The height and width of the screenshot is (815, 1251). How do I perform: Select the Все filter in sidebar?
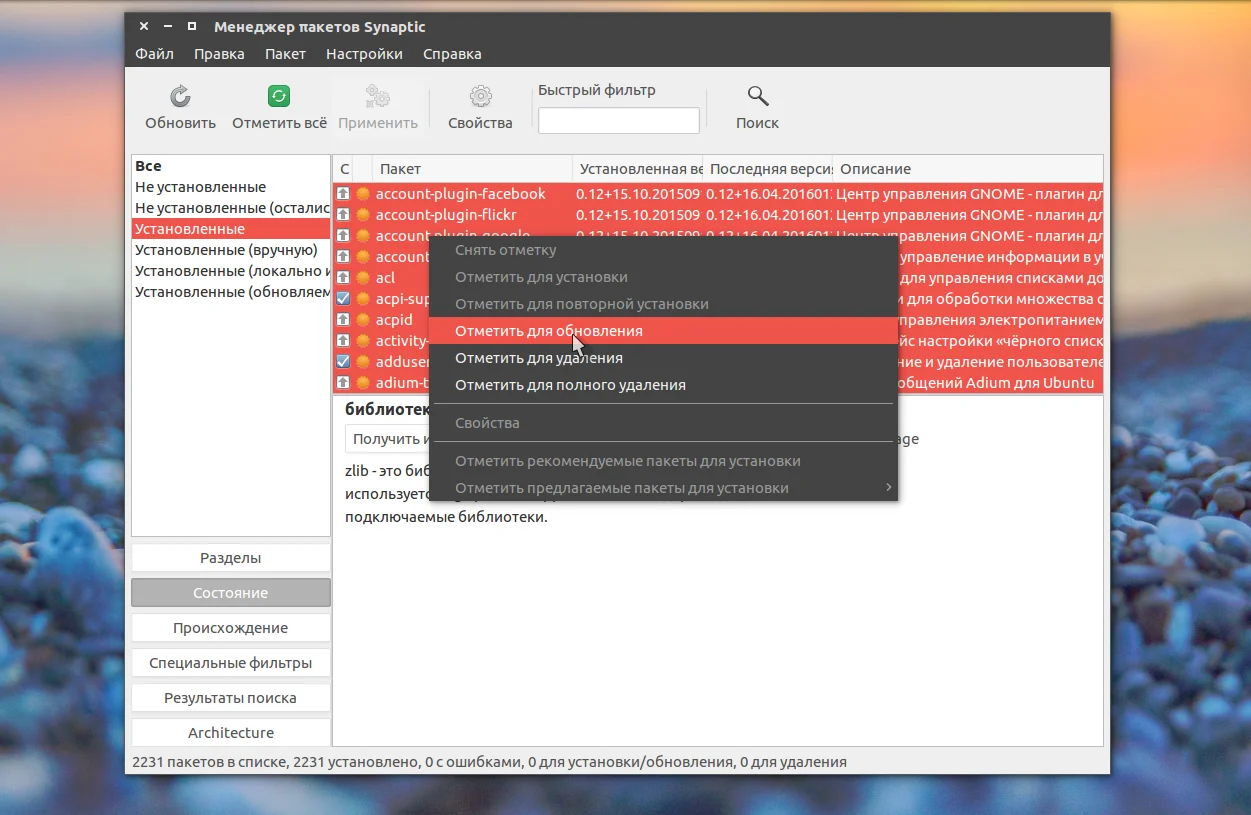[x=231, y=166]
